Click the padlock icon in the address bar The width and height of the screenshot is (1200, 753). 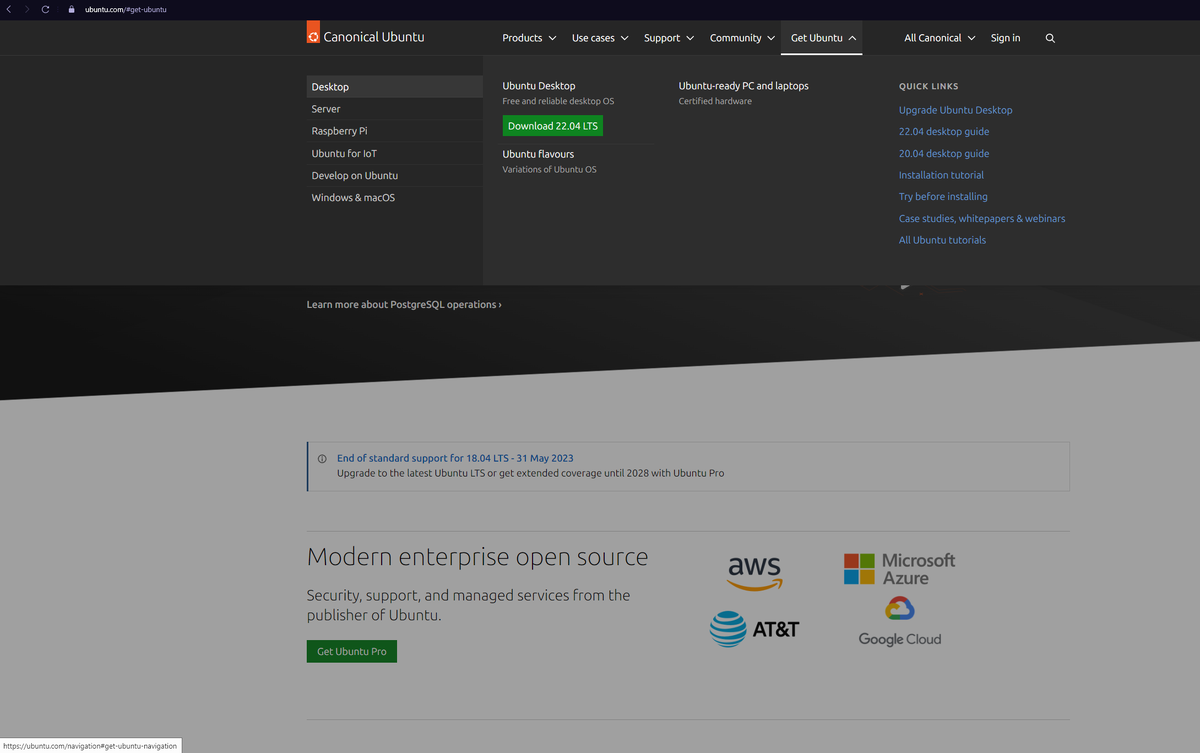pos(70,9)
